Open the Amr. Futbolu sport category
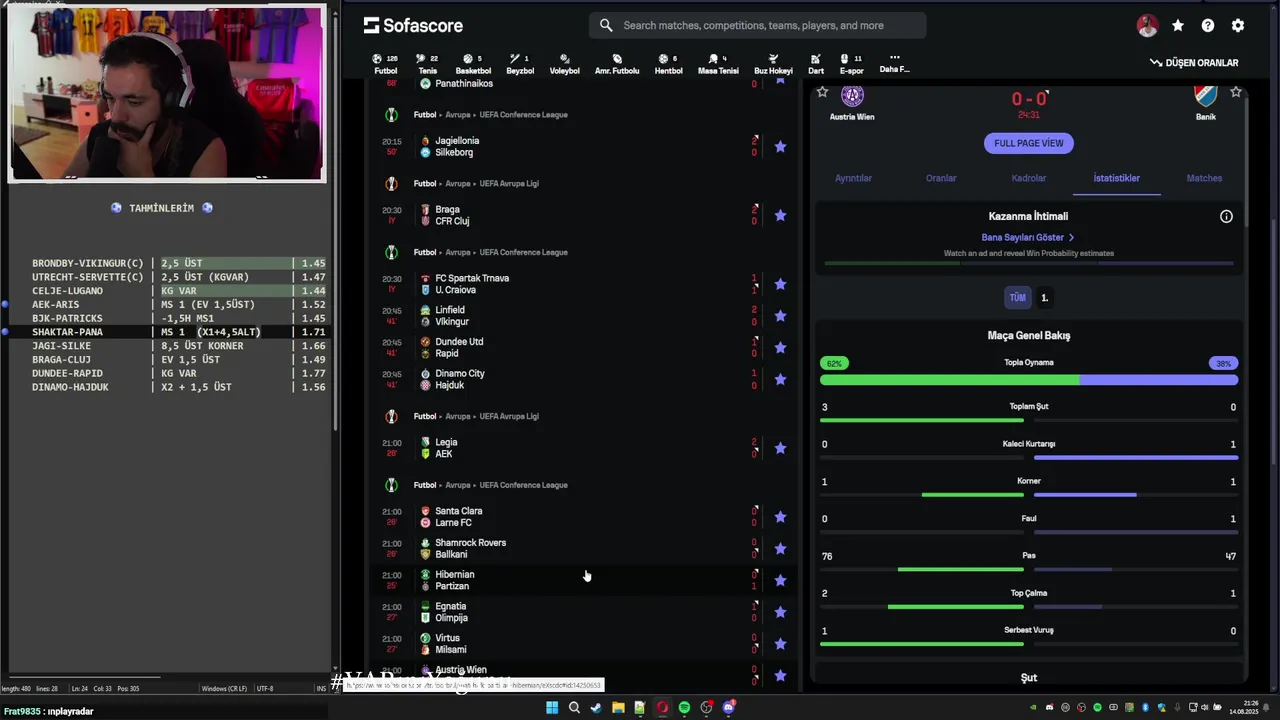Viewport: 1280px width, 720px height. (617, 64)
